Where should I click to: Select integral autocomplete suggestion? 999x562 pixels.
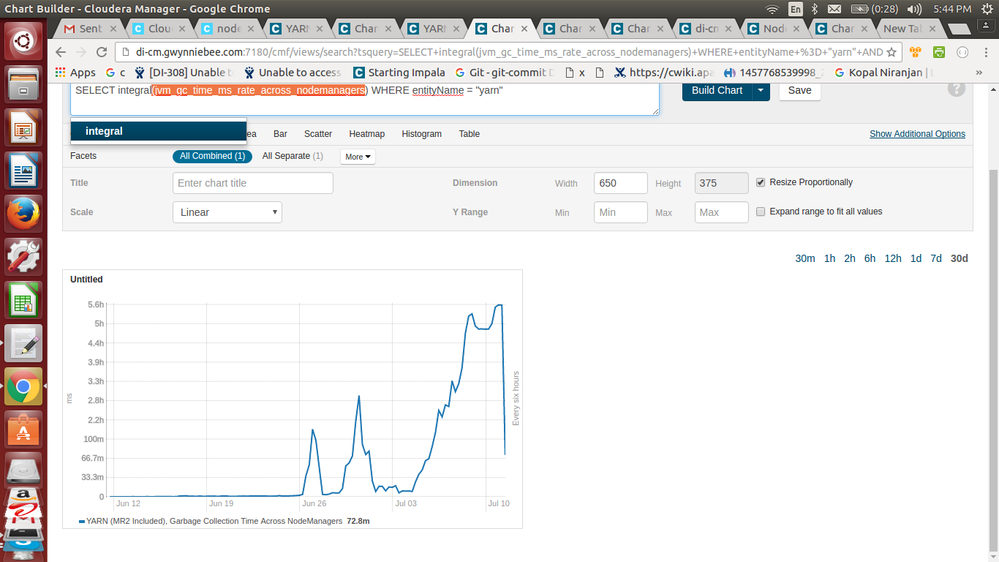(x=158, y=131)
